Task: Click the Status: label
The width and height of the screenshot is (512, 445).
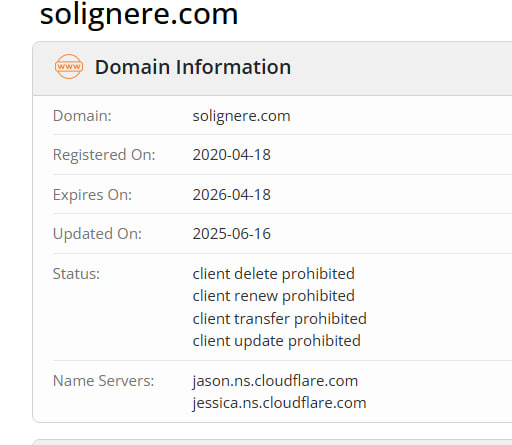Action: click(x=76, y=274)
